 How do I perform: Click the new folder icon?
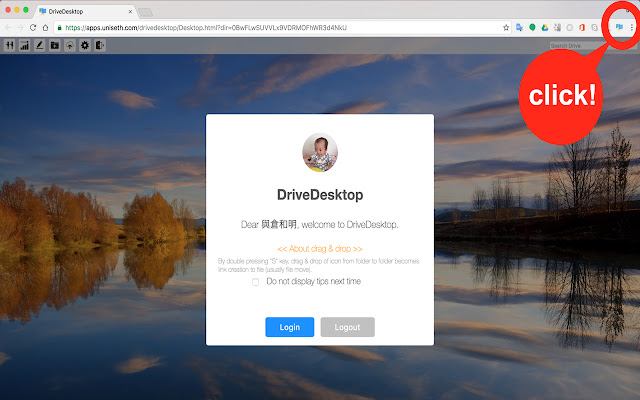(55, 45)
